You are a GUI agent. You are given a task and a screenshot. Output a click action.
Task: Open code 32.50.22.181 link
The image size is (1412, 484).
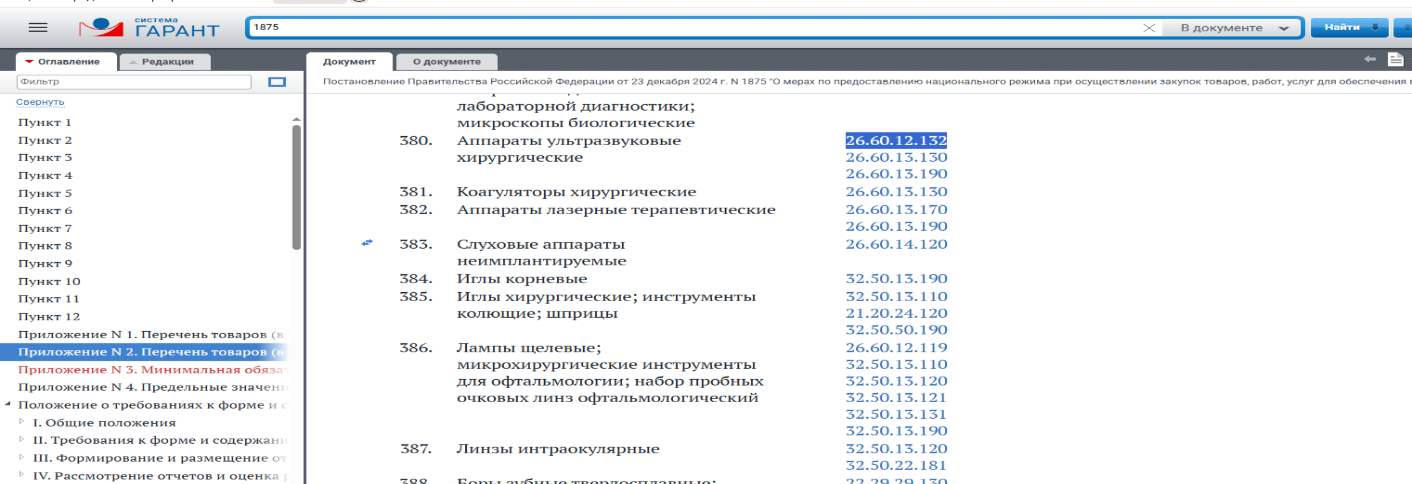click(896, 466)
